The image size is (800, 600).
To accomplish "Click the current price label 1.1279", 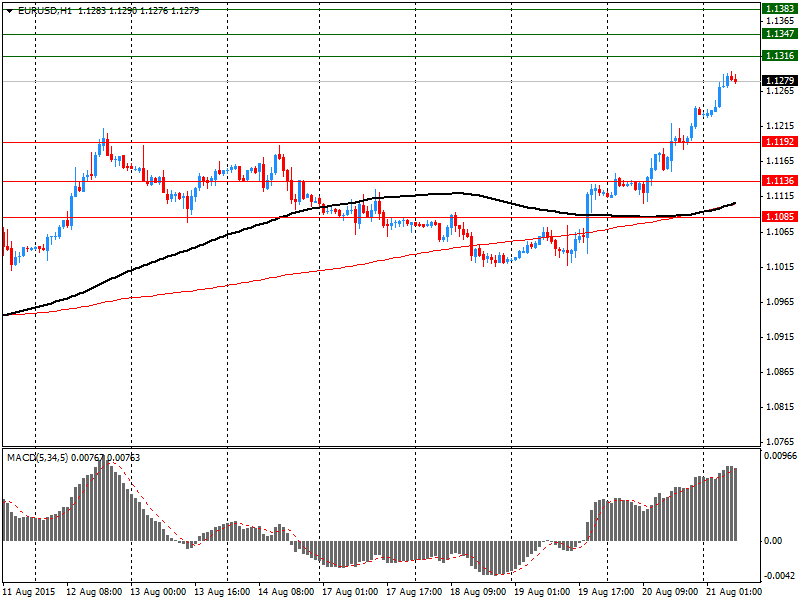I will pos(780,81).
